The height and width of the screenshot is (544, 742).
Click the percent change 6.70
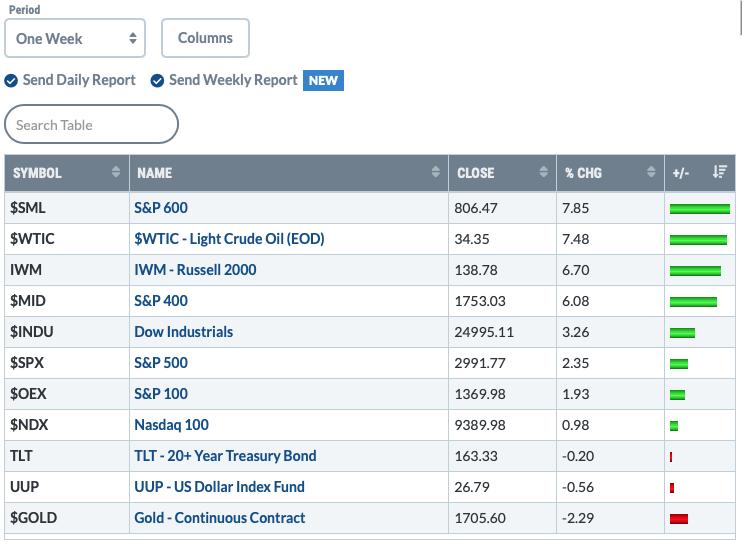(575, 270)
